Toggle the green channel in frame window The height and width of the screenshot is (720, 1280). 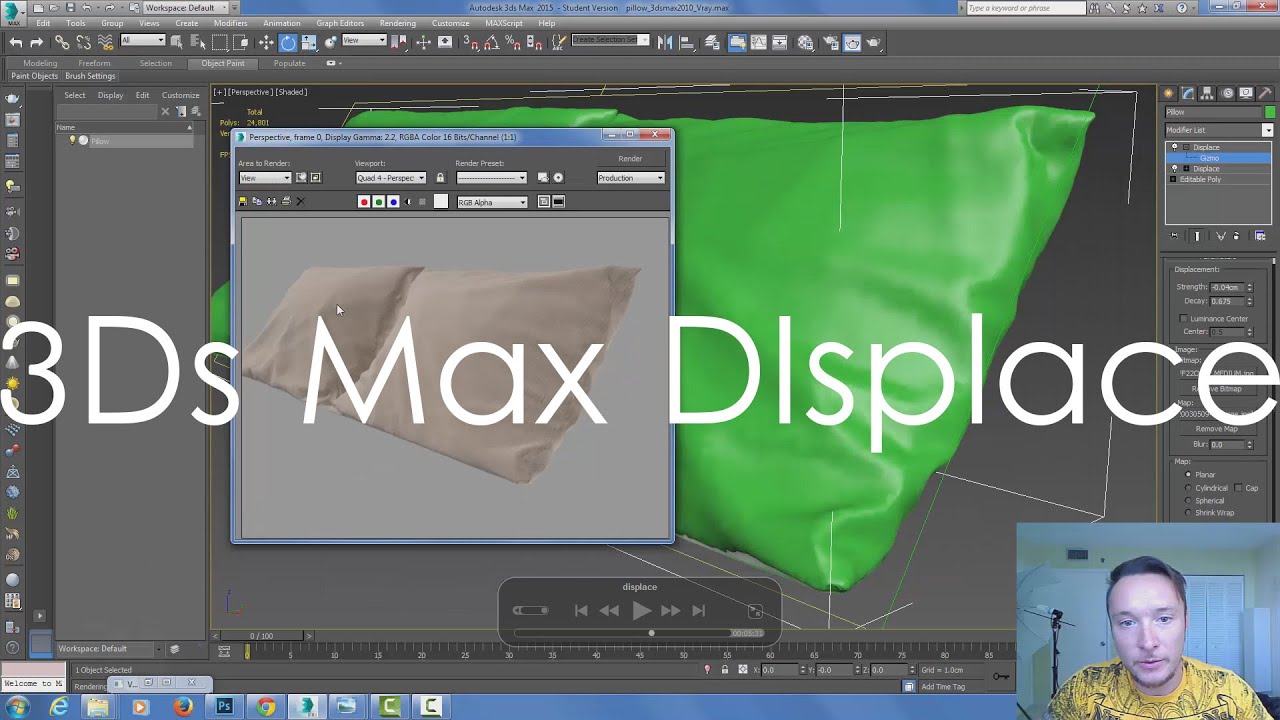pyautogui.click(x=378, y=202)
